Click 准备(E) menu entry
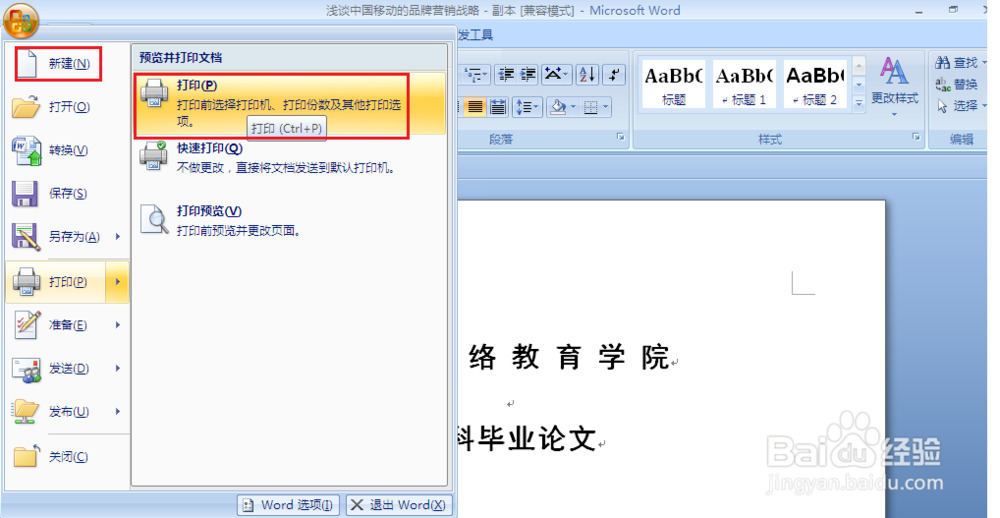The width and height of the screenshot is (1000, 518). [68, 325]
